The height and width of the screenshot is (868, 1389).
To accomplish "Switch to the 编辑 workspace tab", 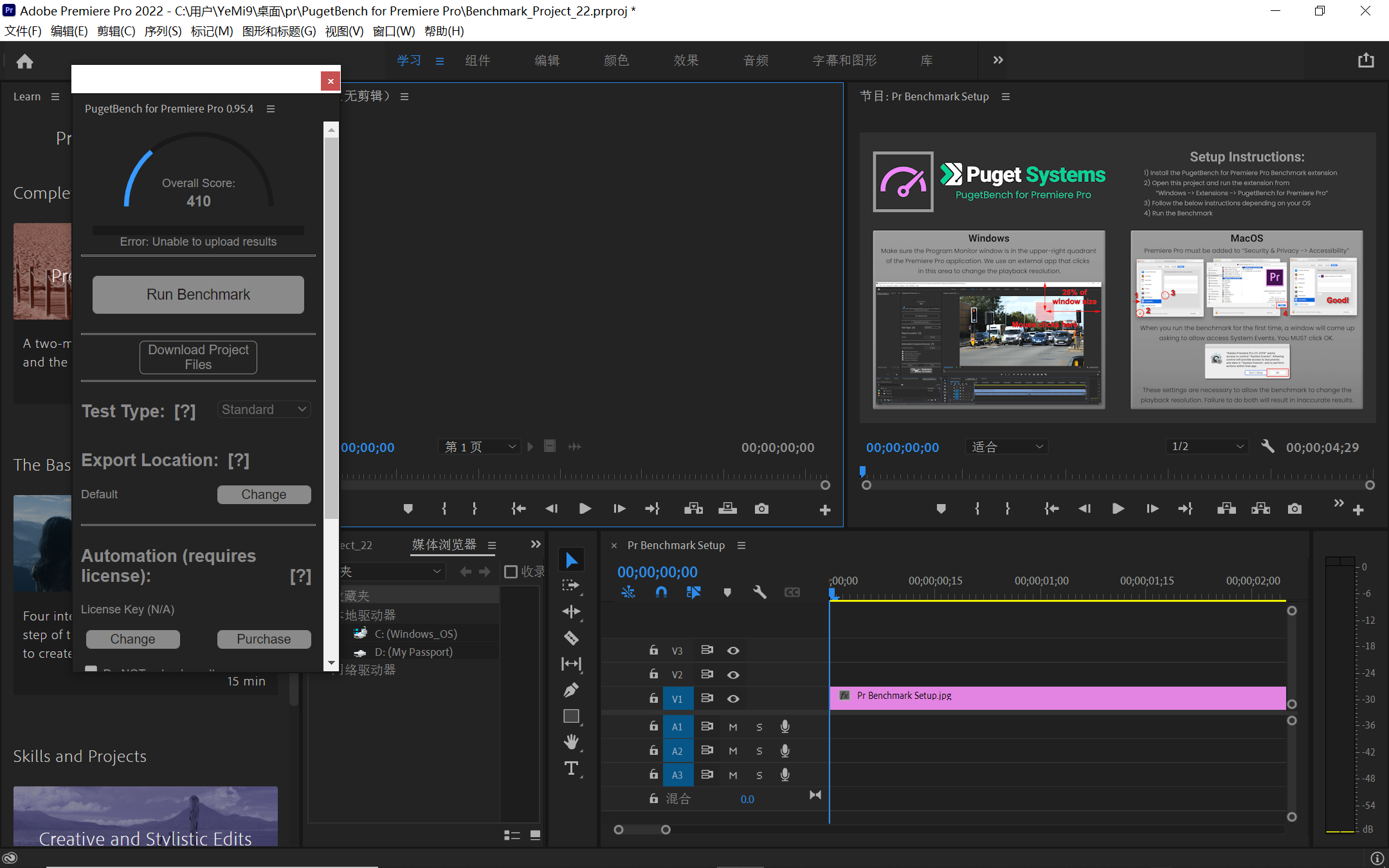I will (547, 60).
